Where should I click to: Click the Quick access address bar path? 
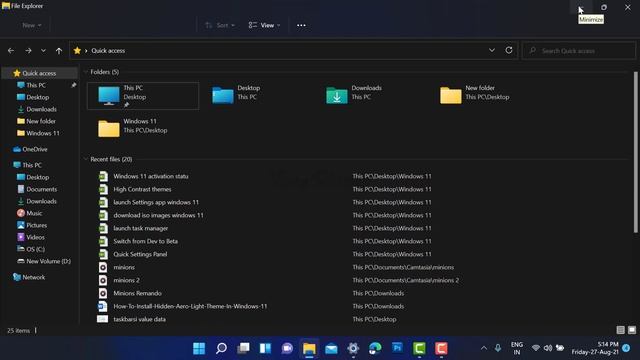[x=108, y=51]
